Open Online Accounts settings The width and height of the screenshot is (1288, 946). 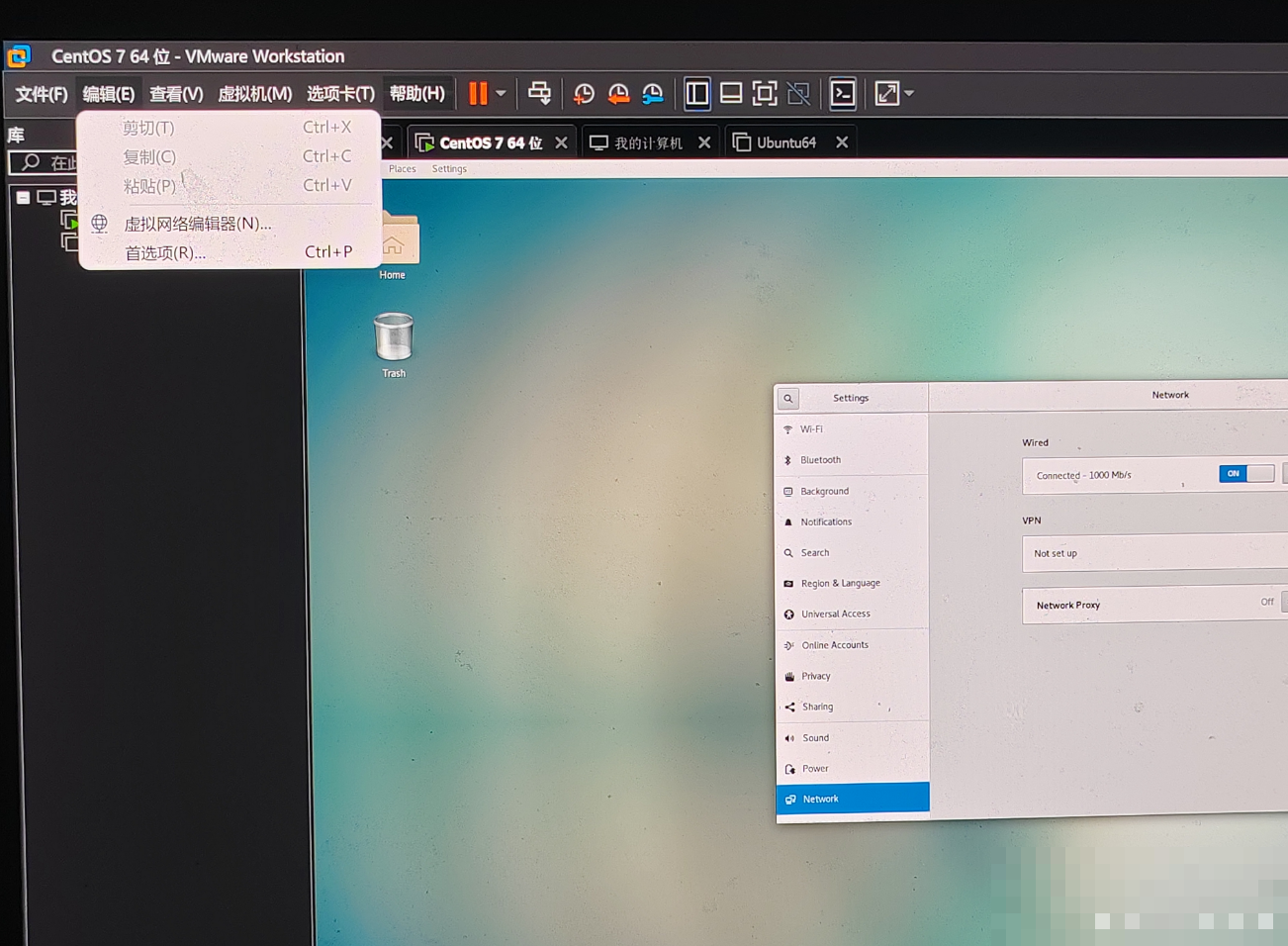[x=853, y=645]
